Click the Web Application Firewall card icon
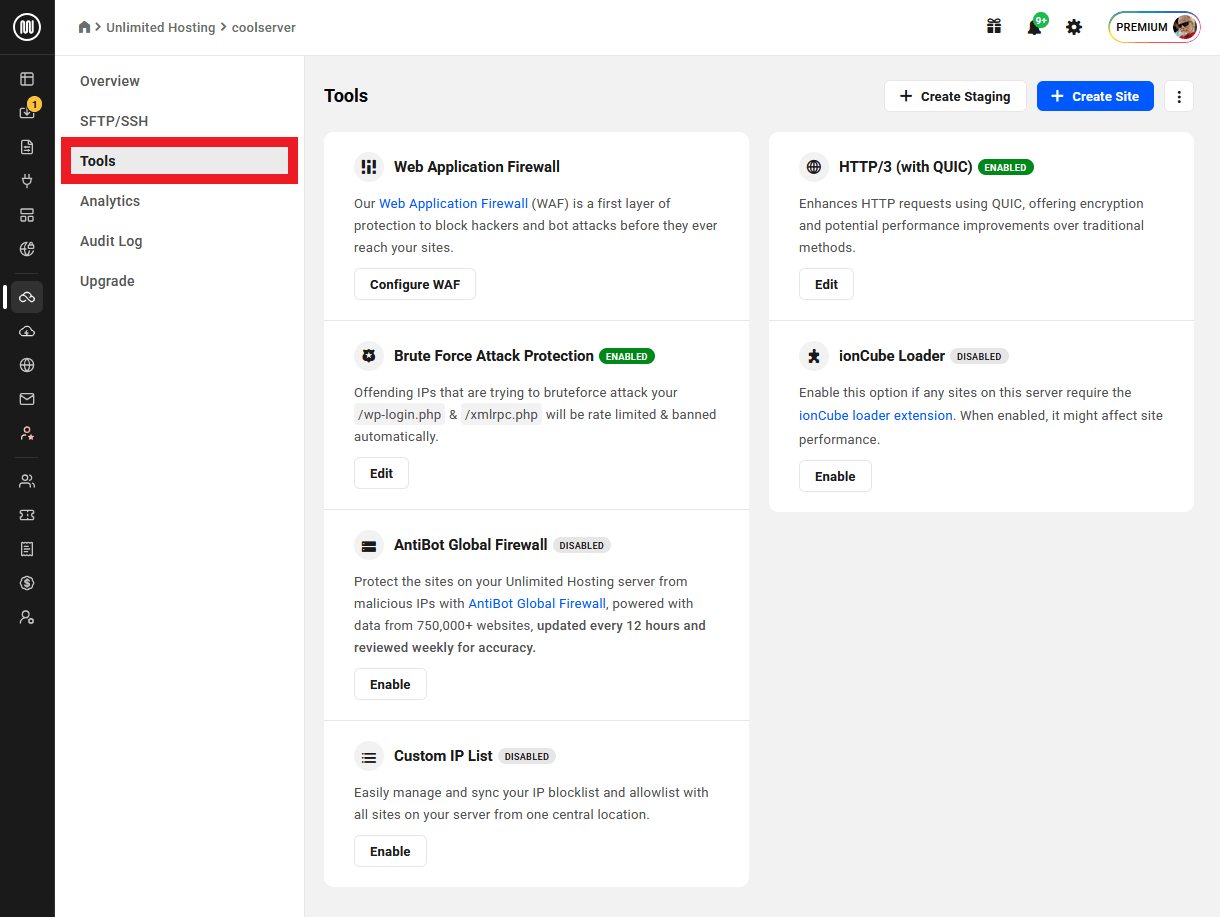 (x=369, y=167)
